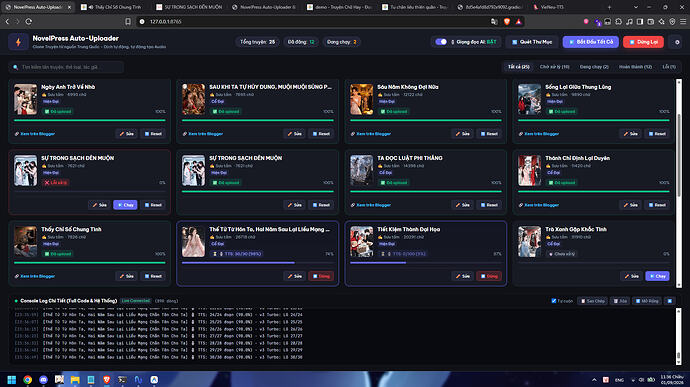Go back with the browser back arrow

click(x=7, y=22)
